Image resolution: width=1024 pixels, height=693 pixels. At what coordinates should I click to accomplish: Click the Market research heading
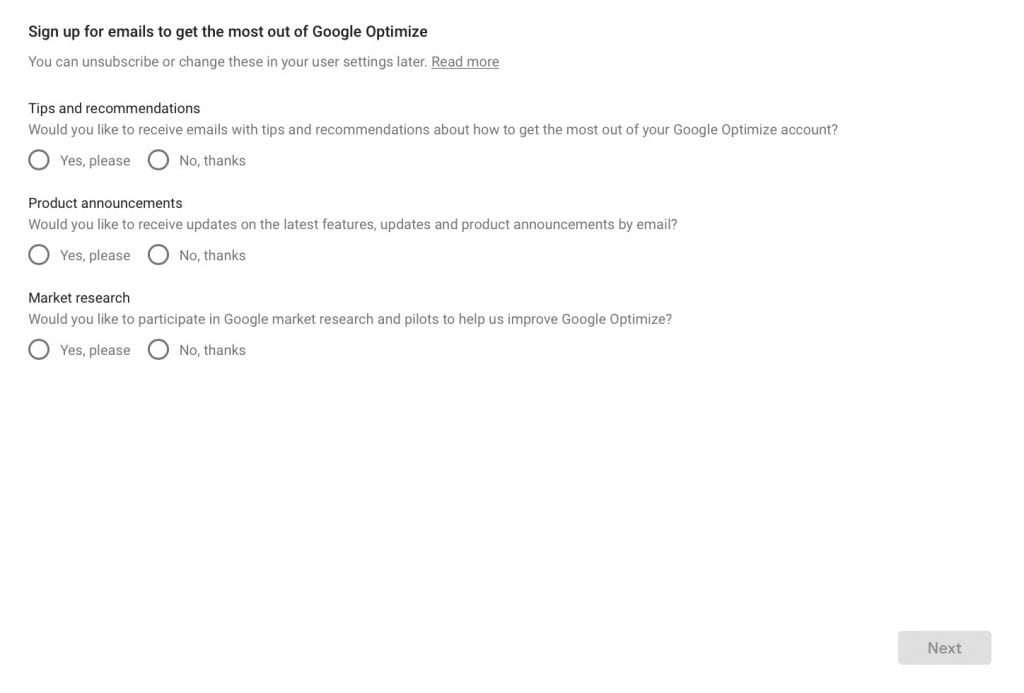[78, 297]
